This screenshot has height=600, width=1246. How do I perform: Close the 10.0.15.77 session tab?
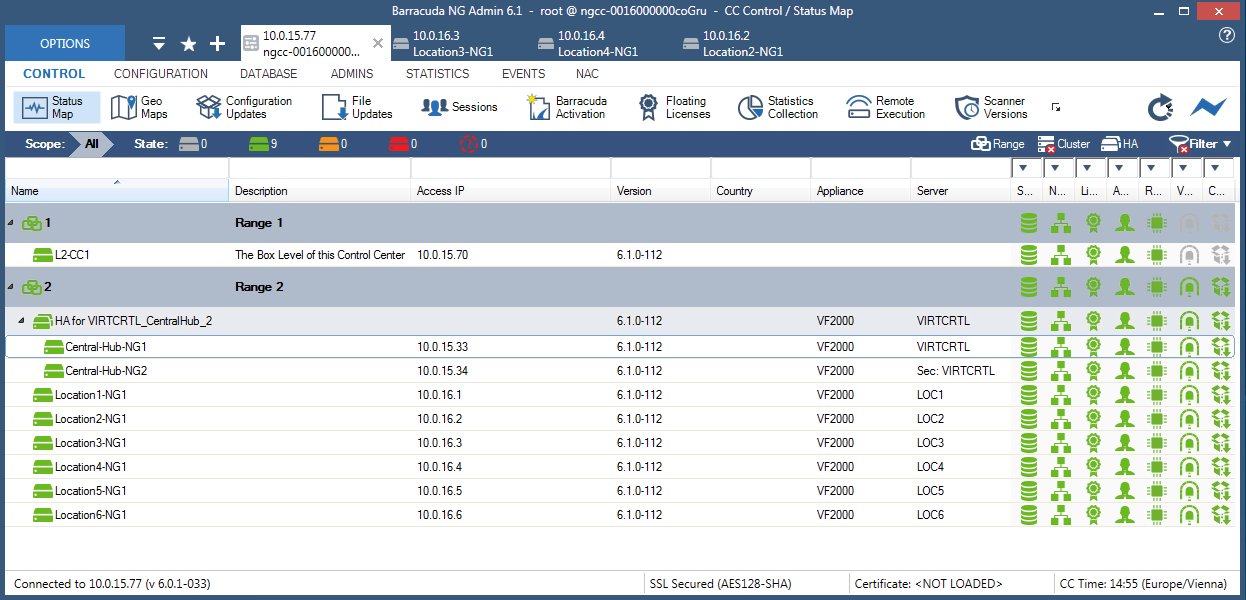pos(377,44)
